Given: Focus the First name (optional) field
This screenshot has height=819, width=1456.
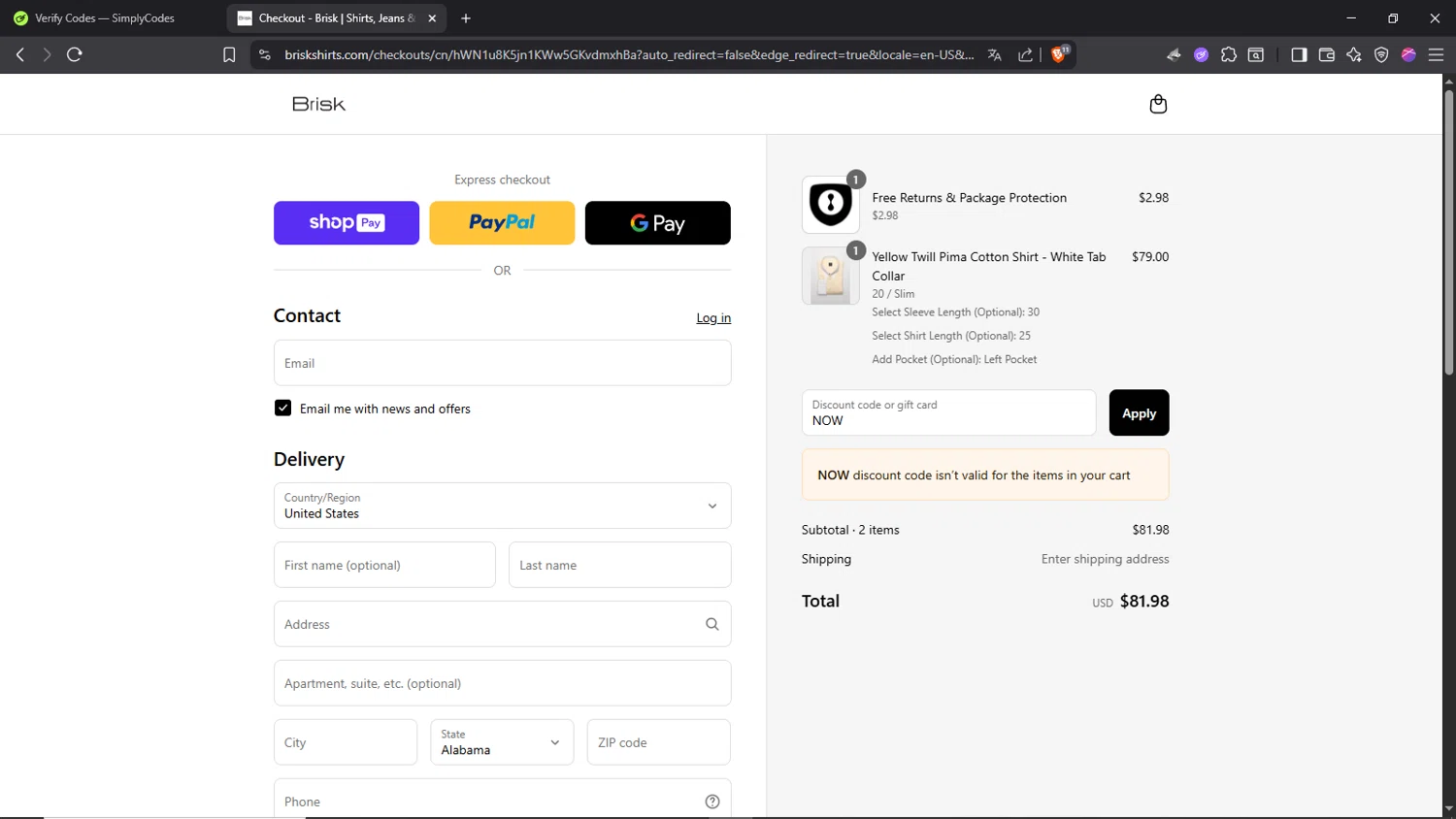Looking at the screenshot, I should (x=384, y=565).
